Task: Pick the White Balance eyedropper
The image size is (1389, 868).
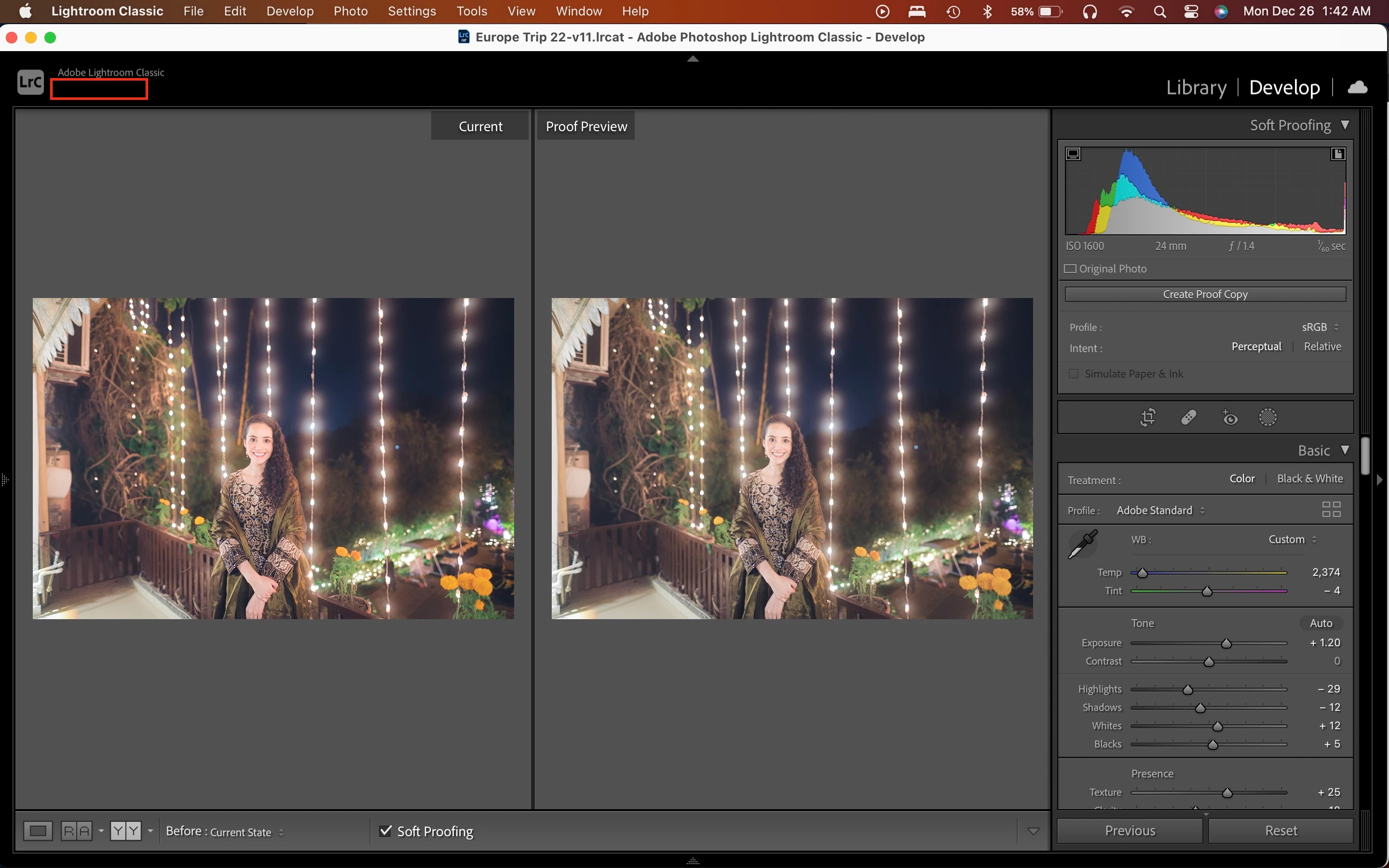Action: pos(1082,544)
